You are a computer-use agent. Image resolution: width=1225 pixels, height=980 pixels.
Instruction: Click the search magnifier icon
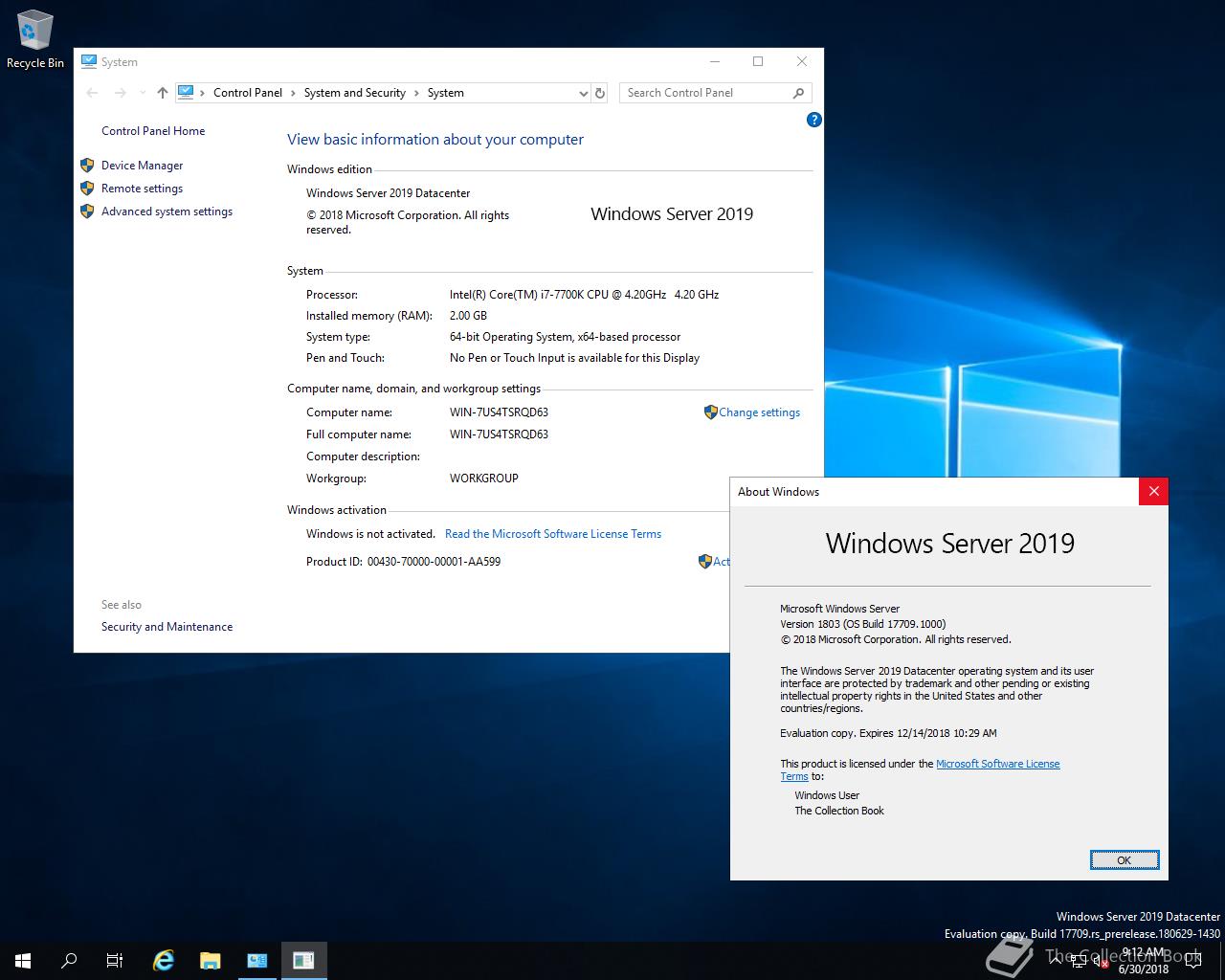coord(798,93)
